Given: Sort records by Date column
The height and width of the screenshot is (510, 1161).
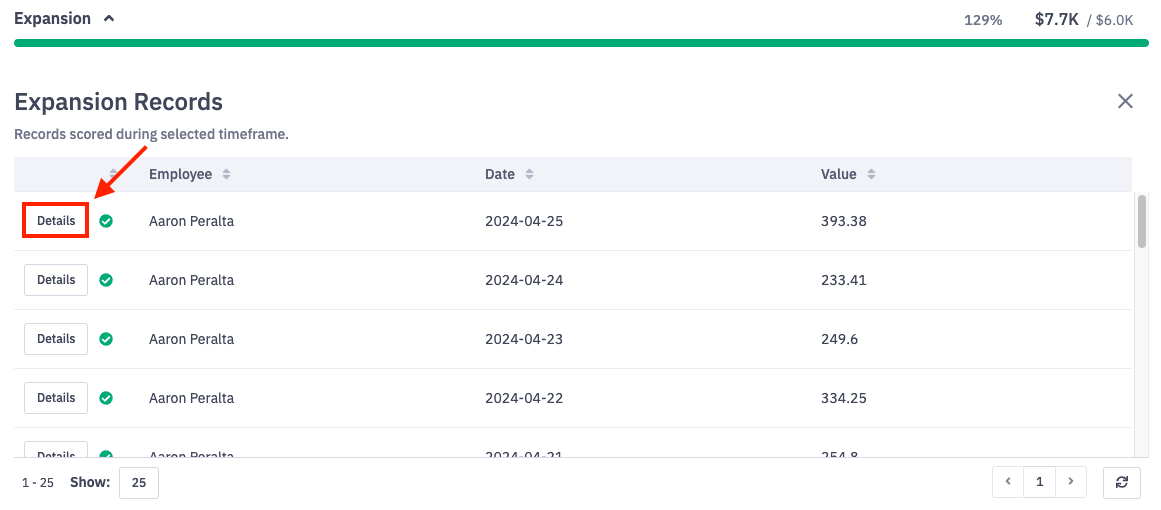Looking at the screenshot, I should point(529,175).
